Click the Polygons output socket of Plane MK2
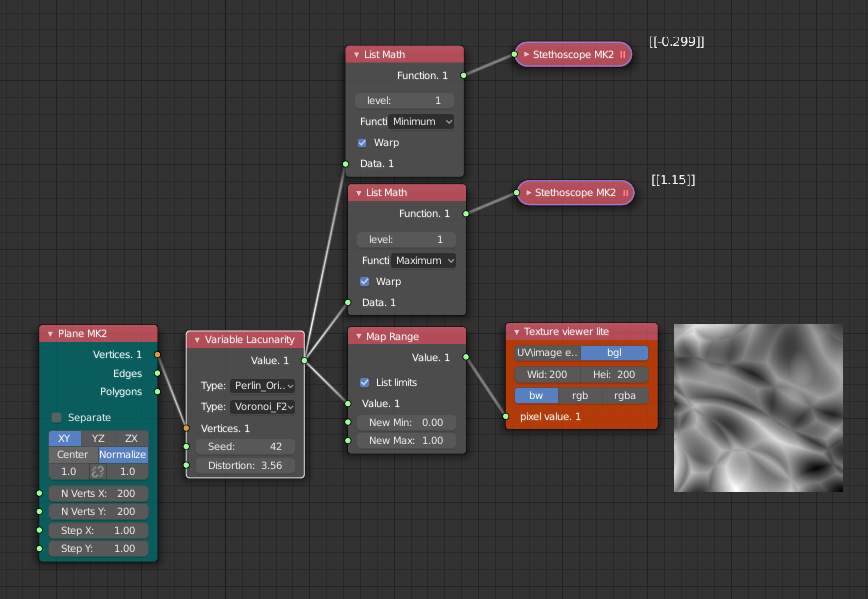This screenshot has height=599, width=868. (x=158, y=391)
